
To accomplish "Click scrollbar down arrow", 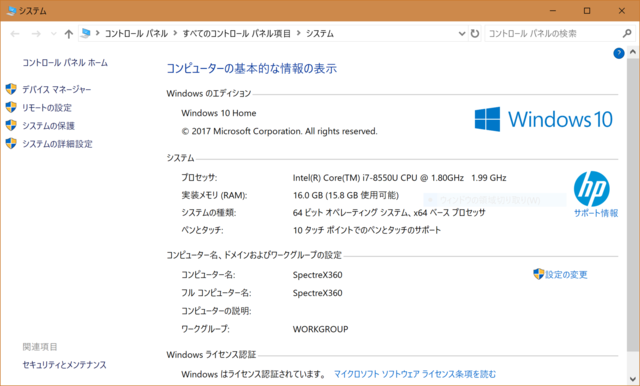I will click(633, 378).
